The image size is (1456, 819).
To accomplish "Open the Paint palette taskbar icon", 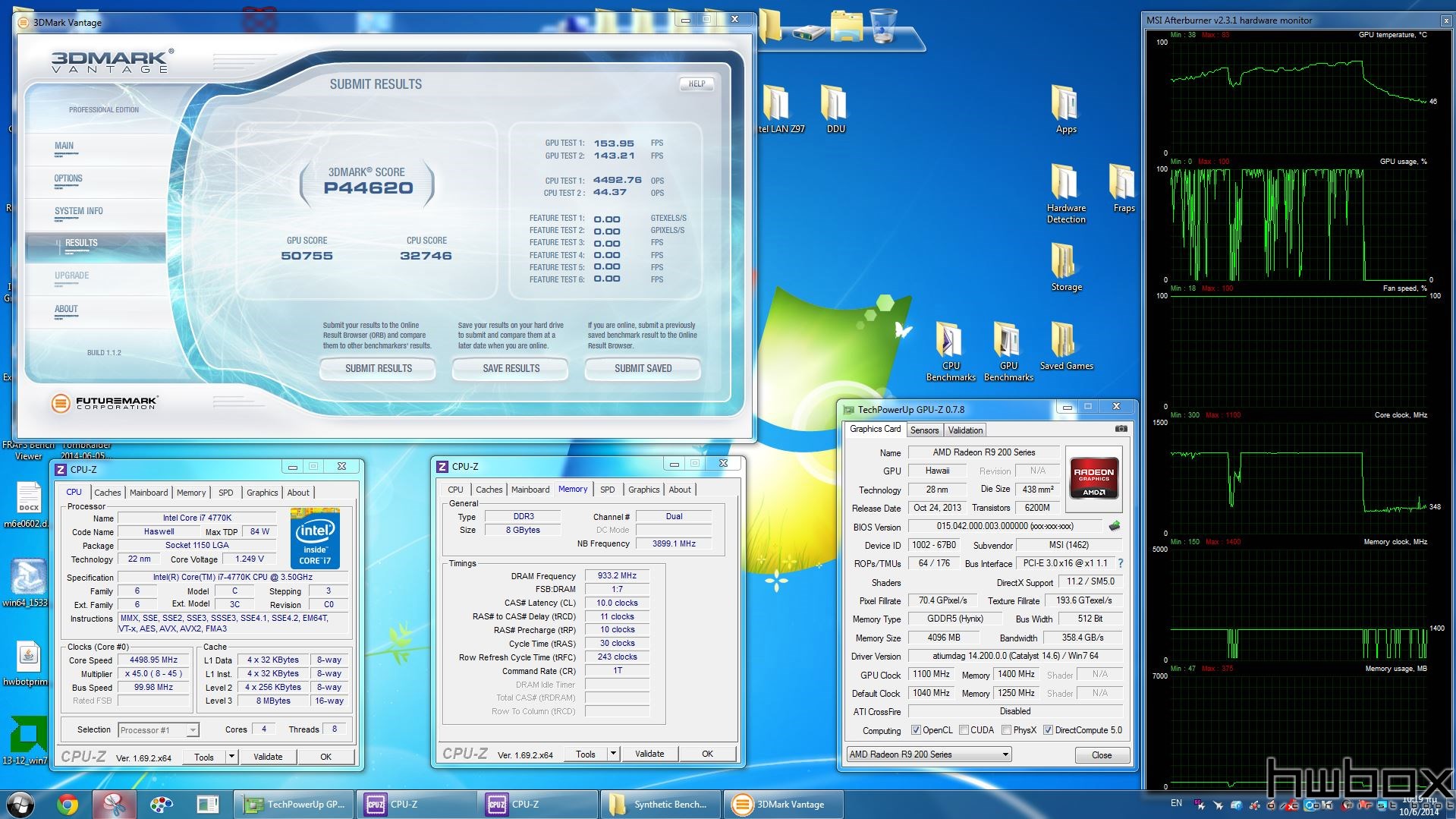I will (x=162, y=804).
